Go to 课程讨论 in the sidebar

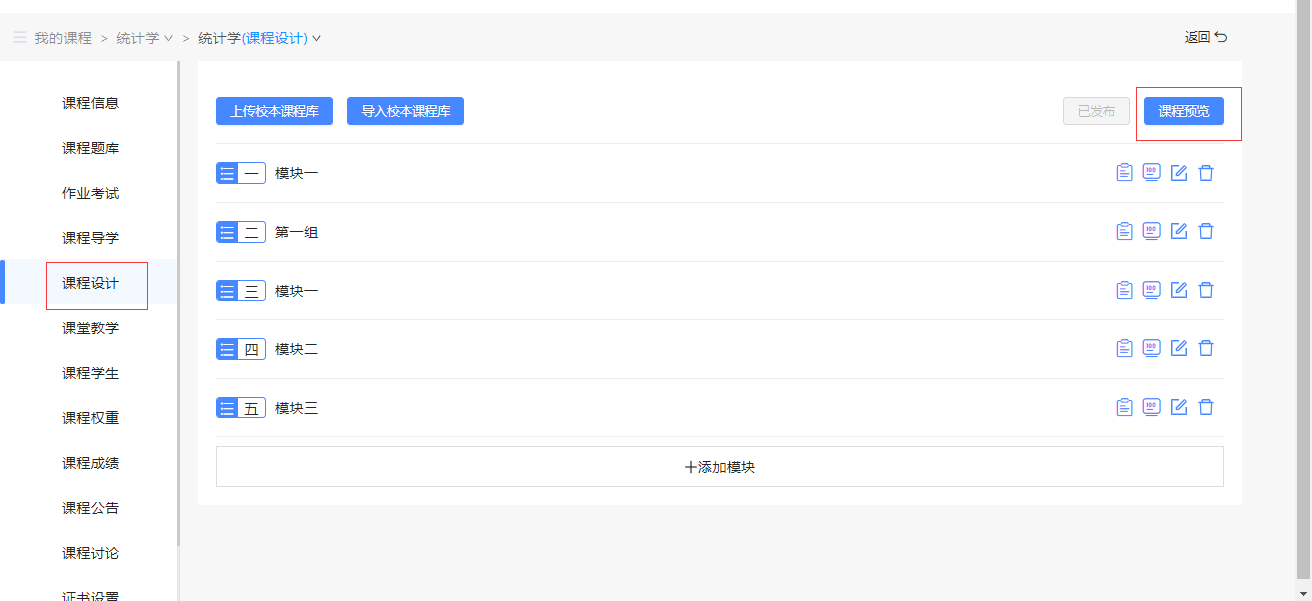click(x=90, y=553)
